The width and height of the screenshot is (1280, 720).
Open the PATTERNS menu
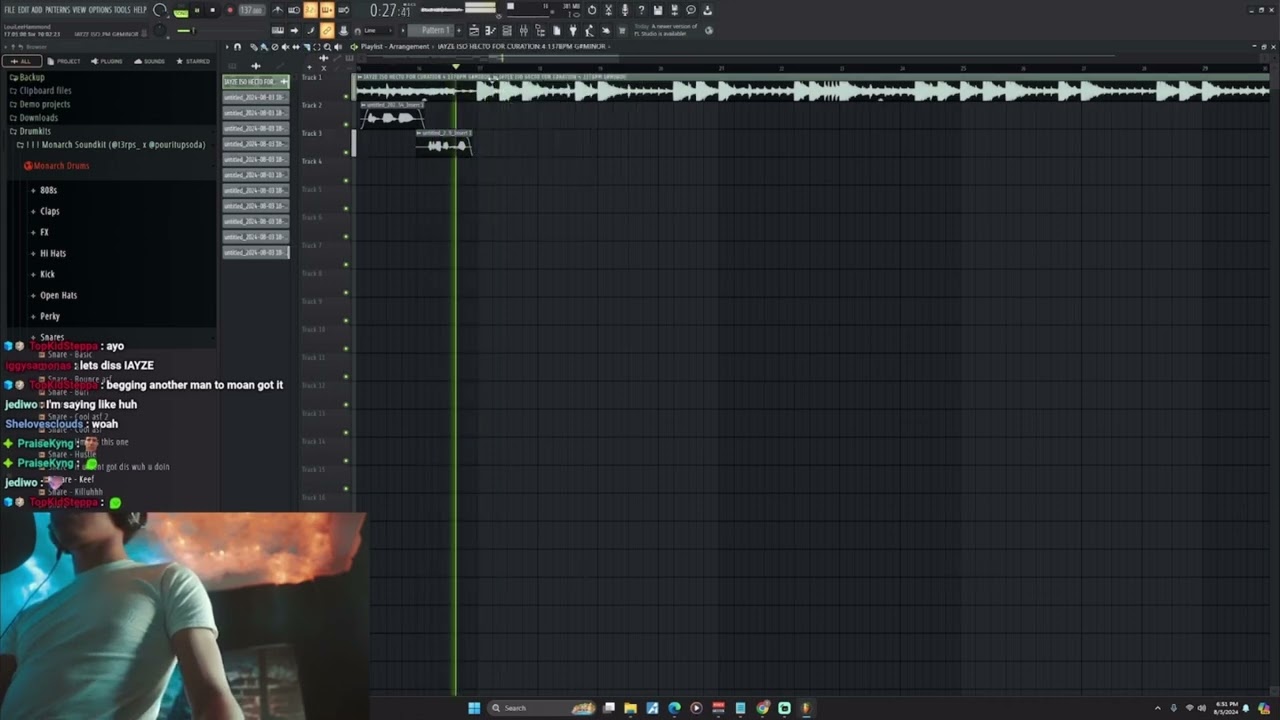pyautogui.click(x=57, y=10)
